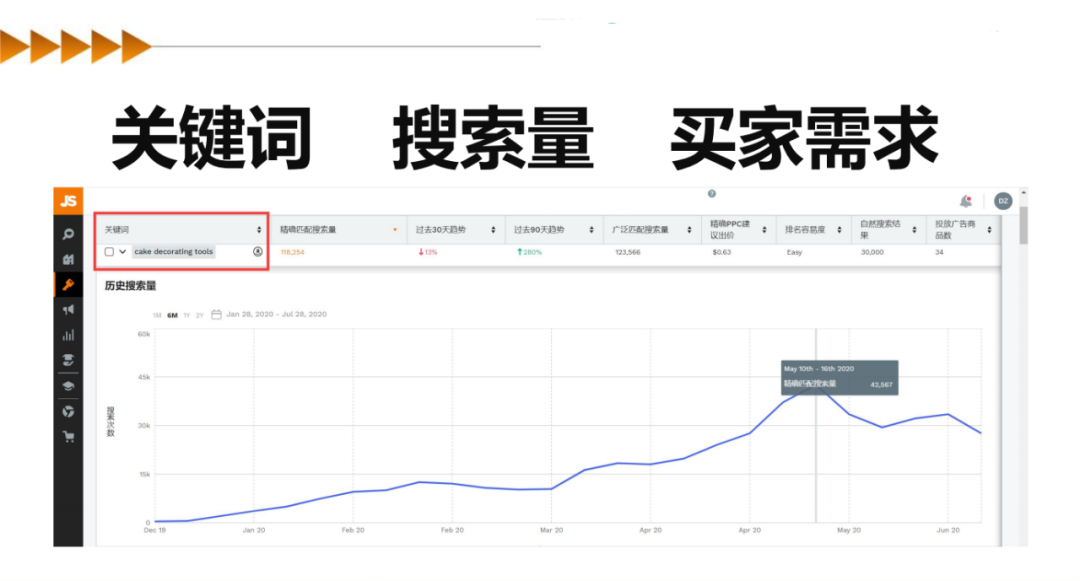The image size is (1080, 581).
Task: Open the DZ user avatar menu
Action: click(1003, 201)
